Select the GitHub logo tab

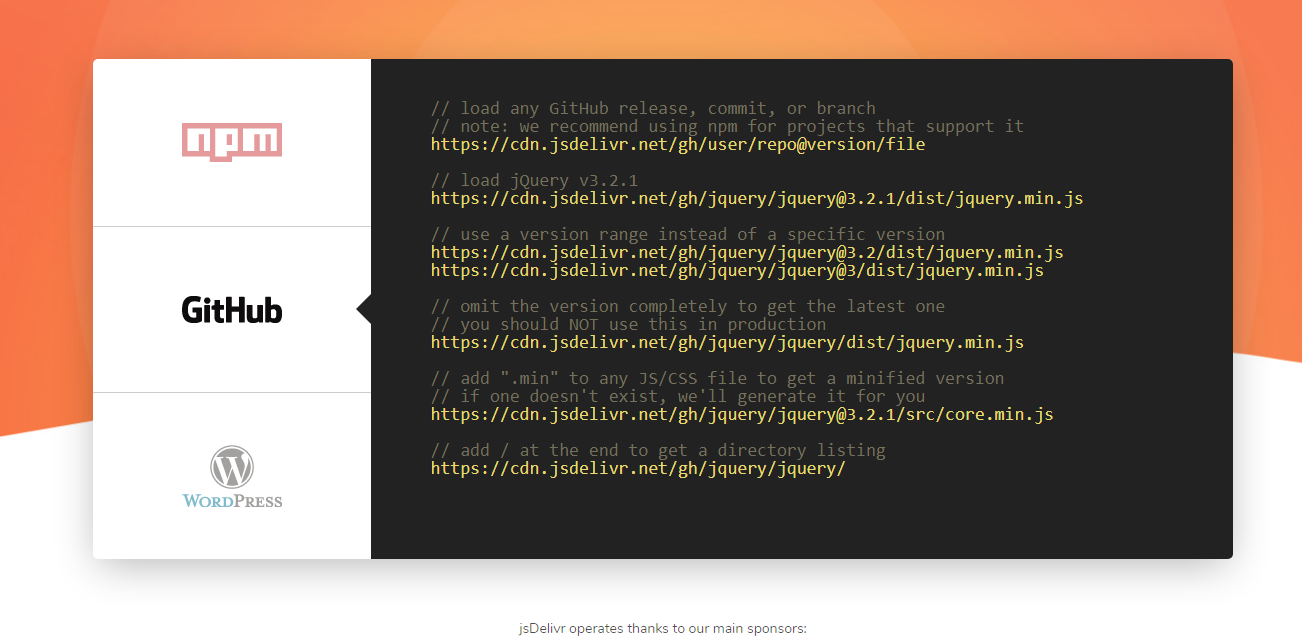[232, 310]
